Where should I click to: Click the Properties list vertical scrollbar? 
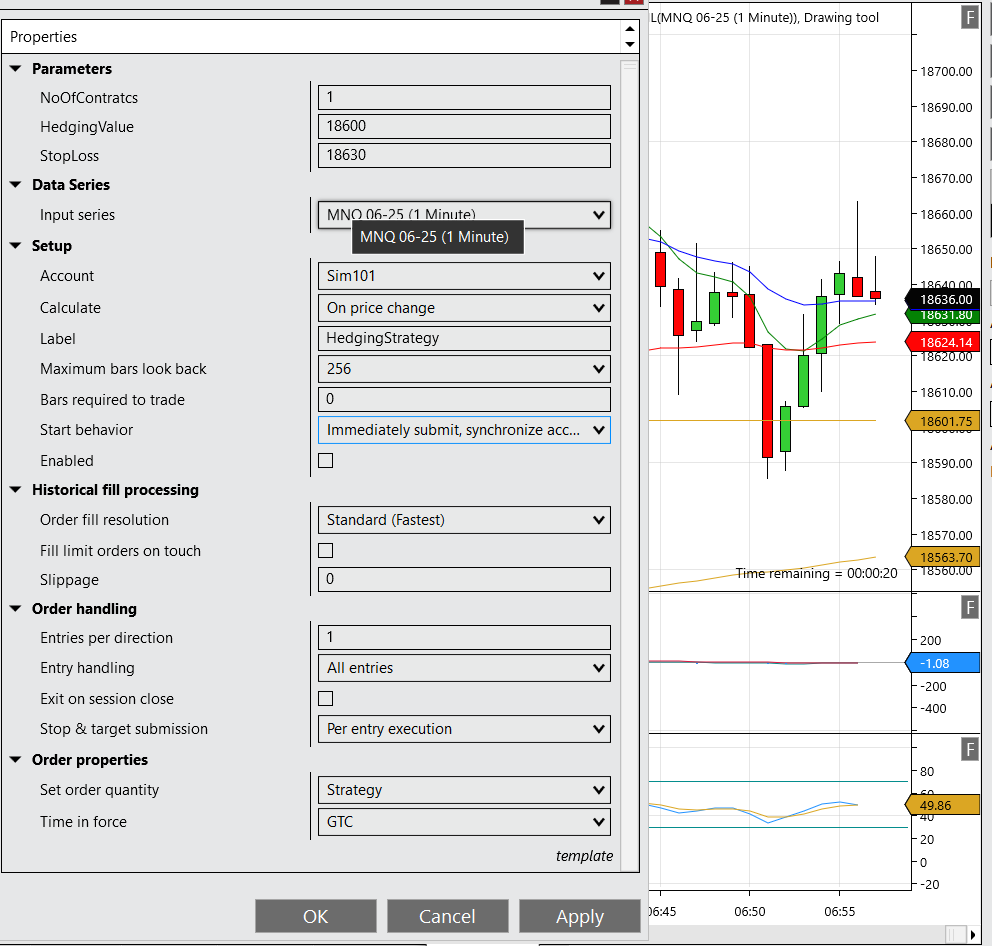pyautogui.click(x=629, y=465)
